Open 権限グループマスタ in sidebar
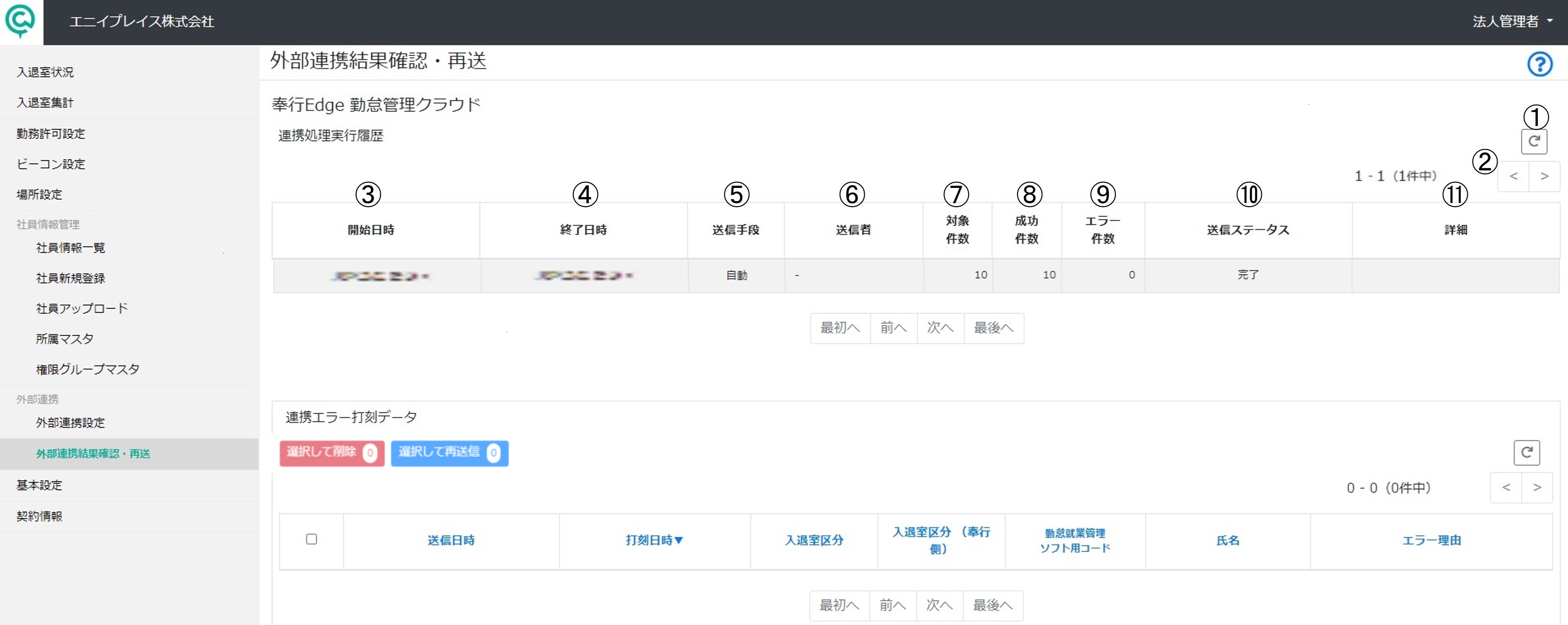 (x=88, y=369)
